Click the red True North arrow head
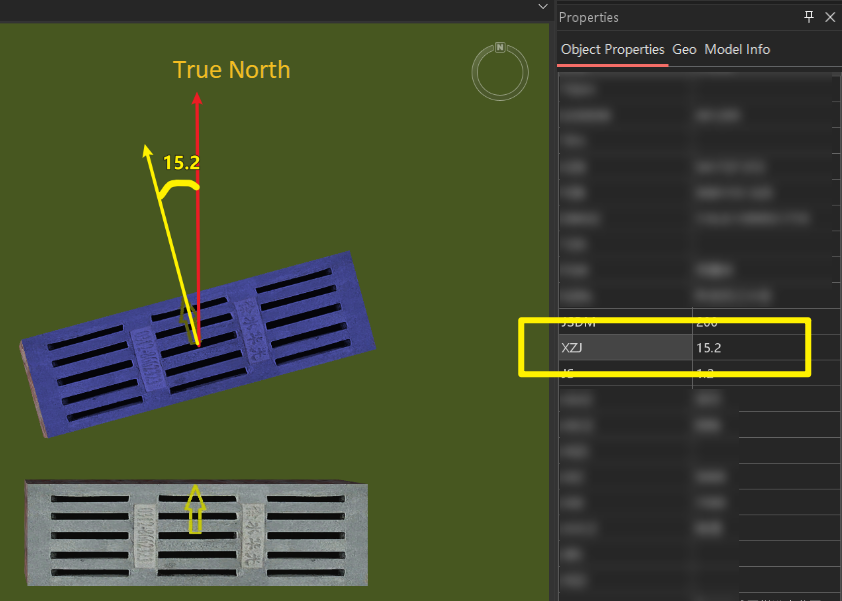 click(x=198, y=98)
